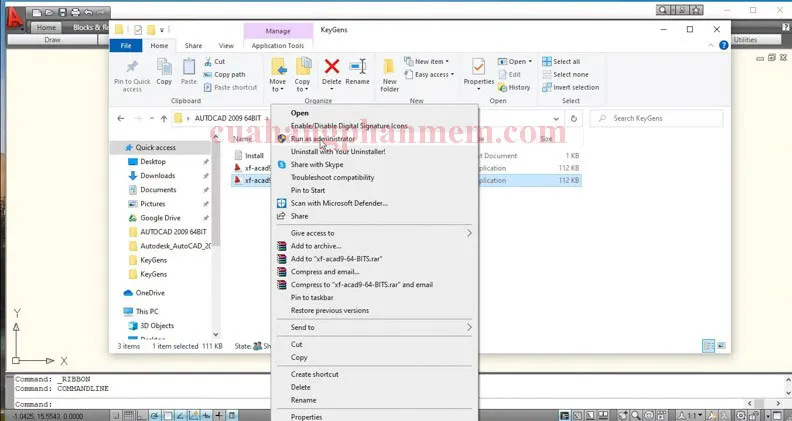
Task: Click the Rename icon in Organize group
Action: pos(357,66)
